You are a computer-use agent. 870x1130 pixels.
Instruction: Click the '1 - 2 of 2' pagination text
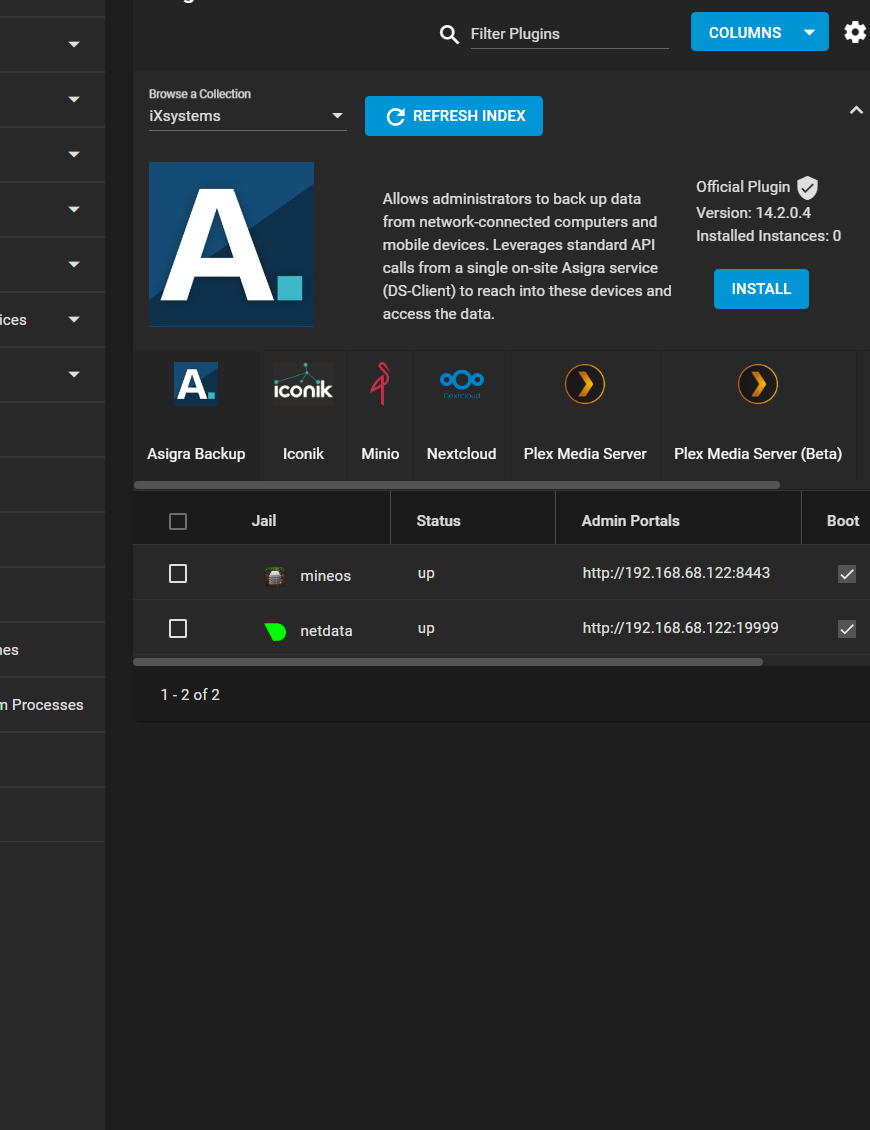coord(190,695)
